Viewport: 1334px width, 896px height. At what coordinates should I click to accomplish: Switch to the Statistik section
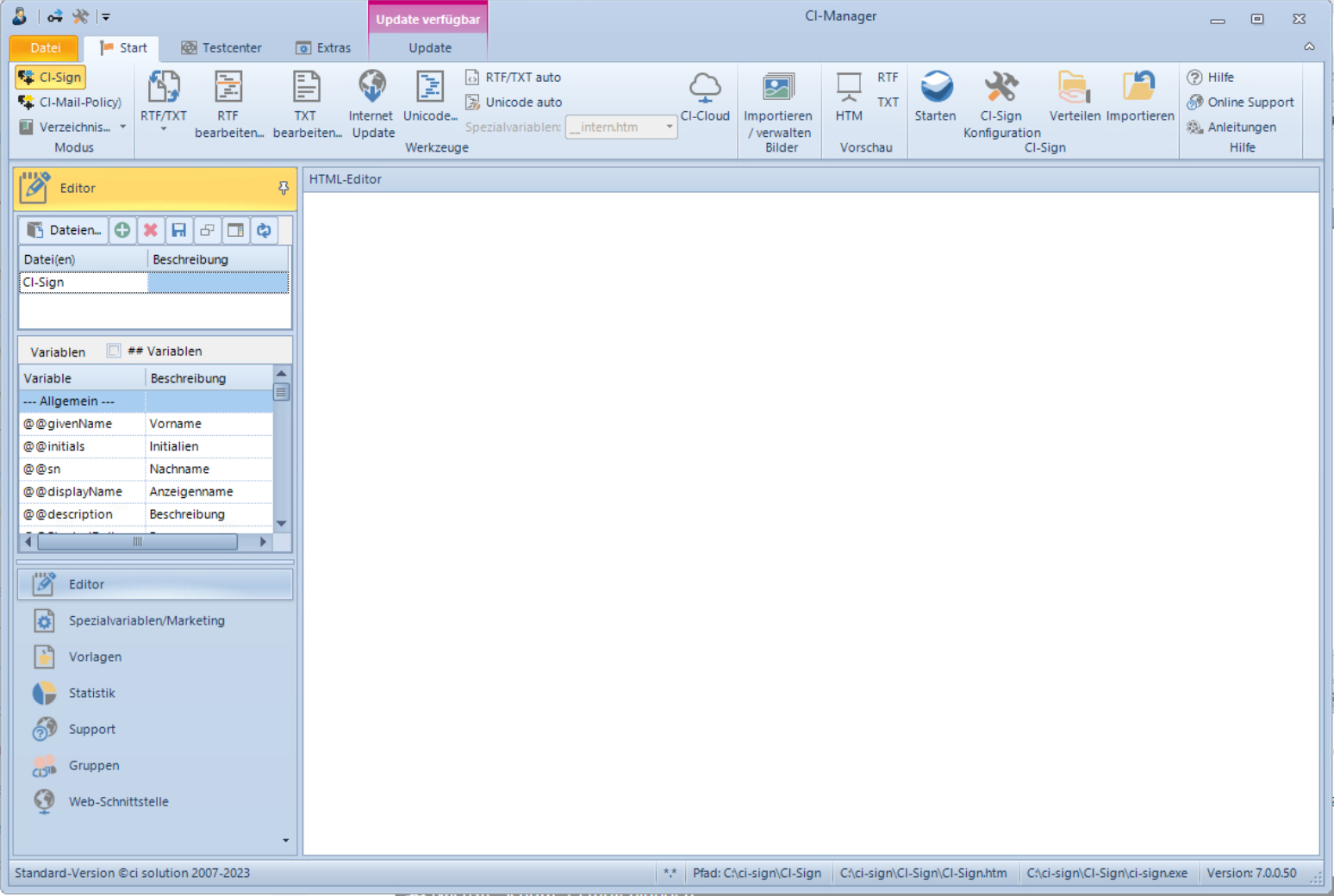pos(91,693)
